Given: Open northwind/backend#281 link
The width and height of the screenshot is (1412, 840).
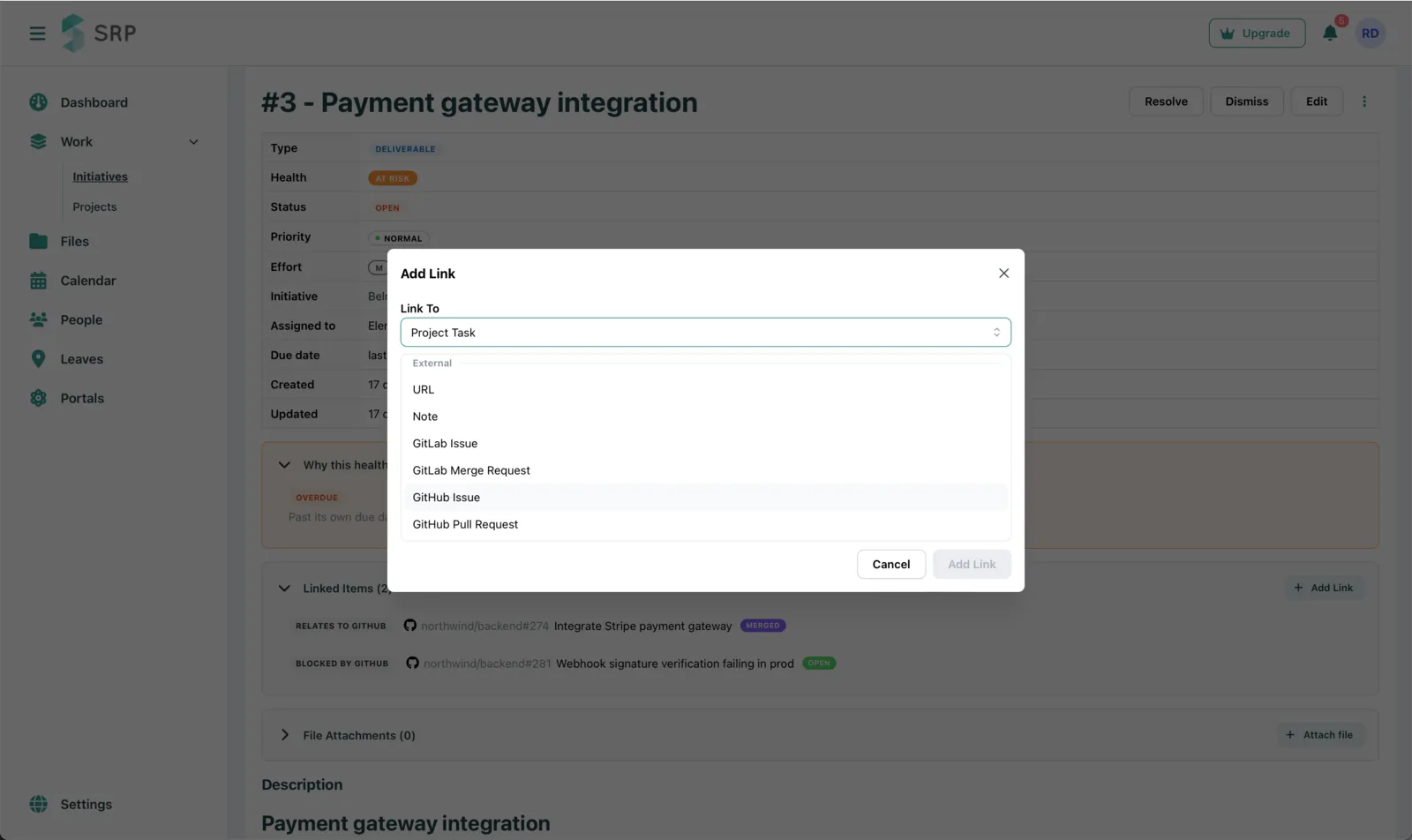Looking at the screenshot, I should [x=487, y=663].
